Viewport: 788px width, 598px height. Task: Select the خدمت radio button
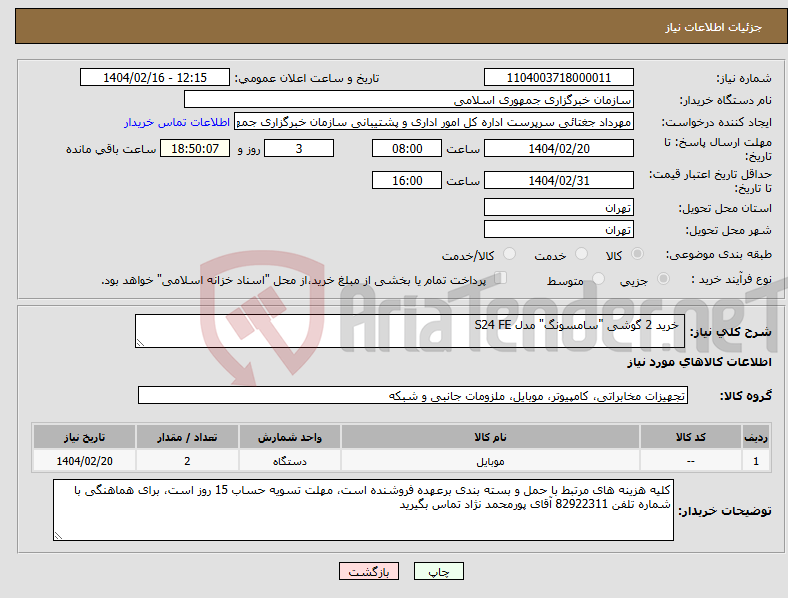click(581, 254)
